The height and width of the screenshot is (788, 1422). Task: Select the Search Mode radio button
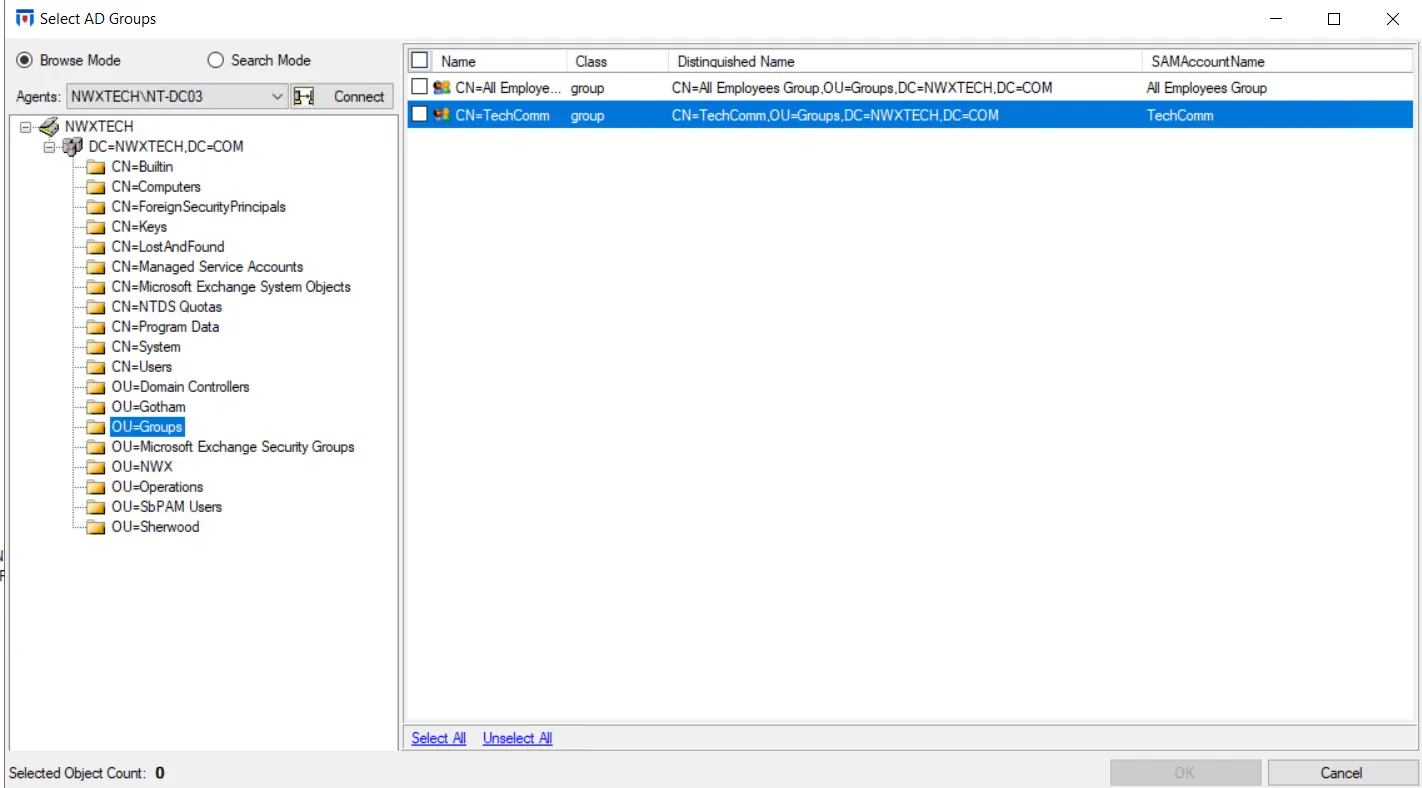[215, 60]
